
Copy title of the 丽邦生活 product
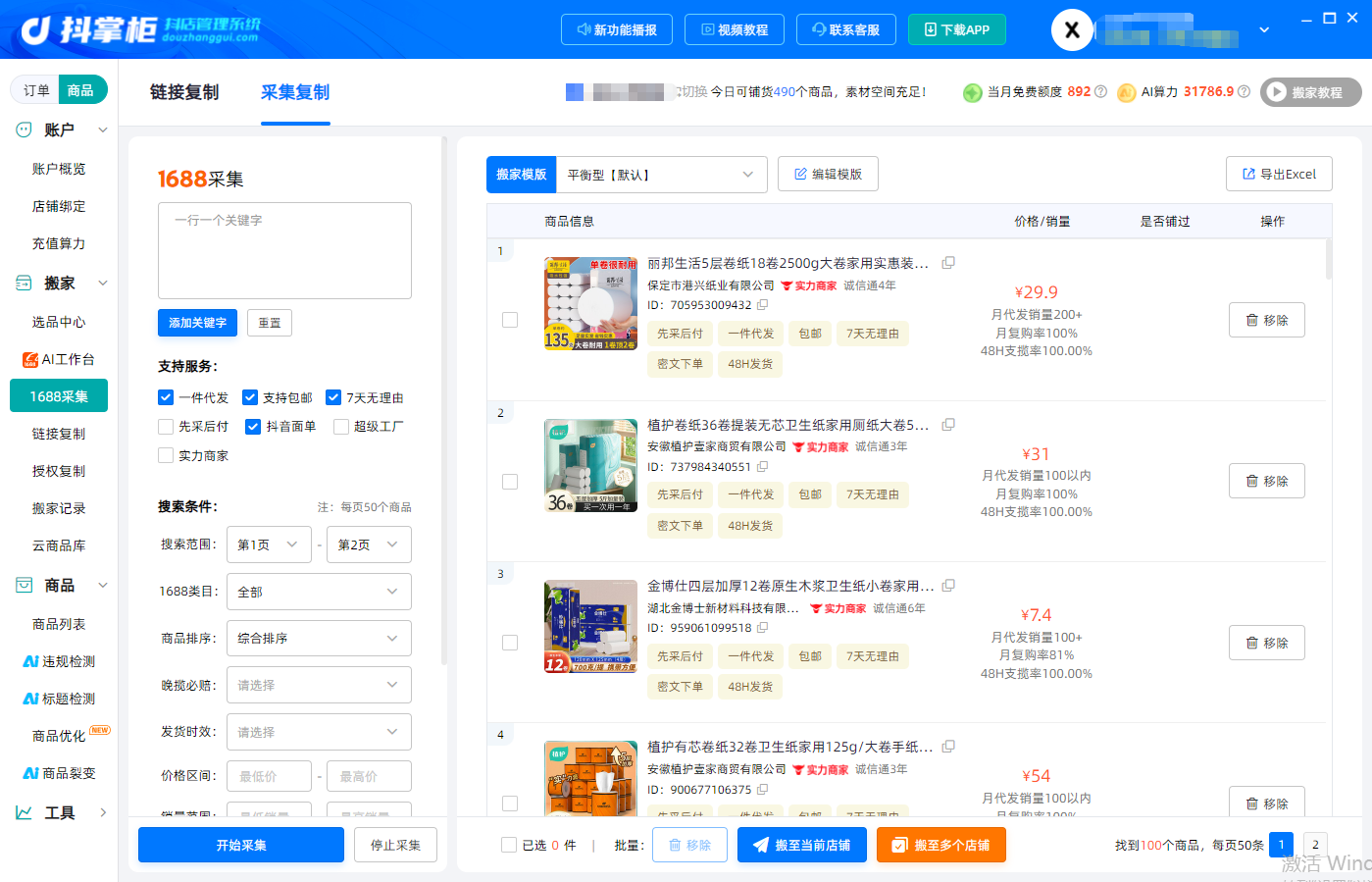(948, 263)
